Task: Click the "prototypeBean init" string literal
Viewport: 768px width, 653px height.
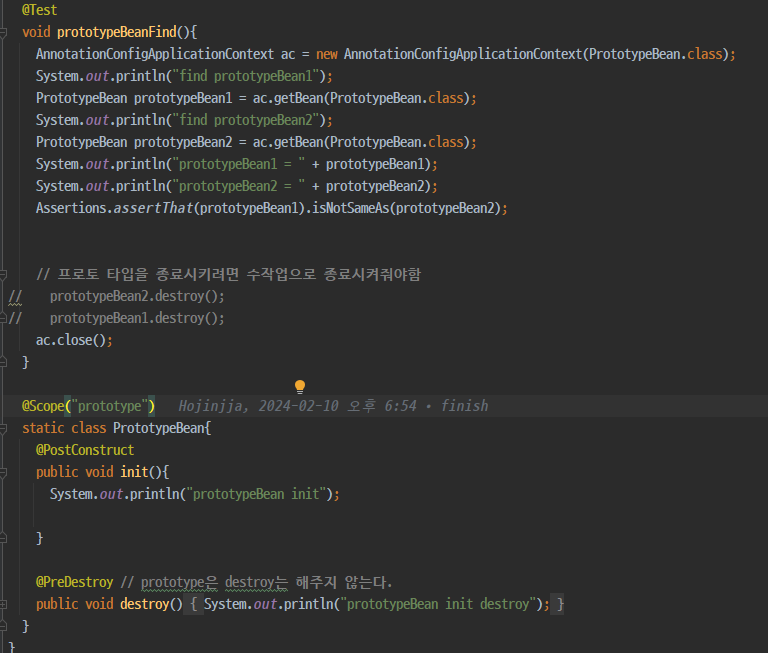Action: [257, 494]
